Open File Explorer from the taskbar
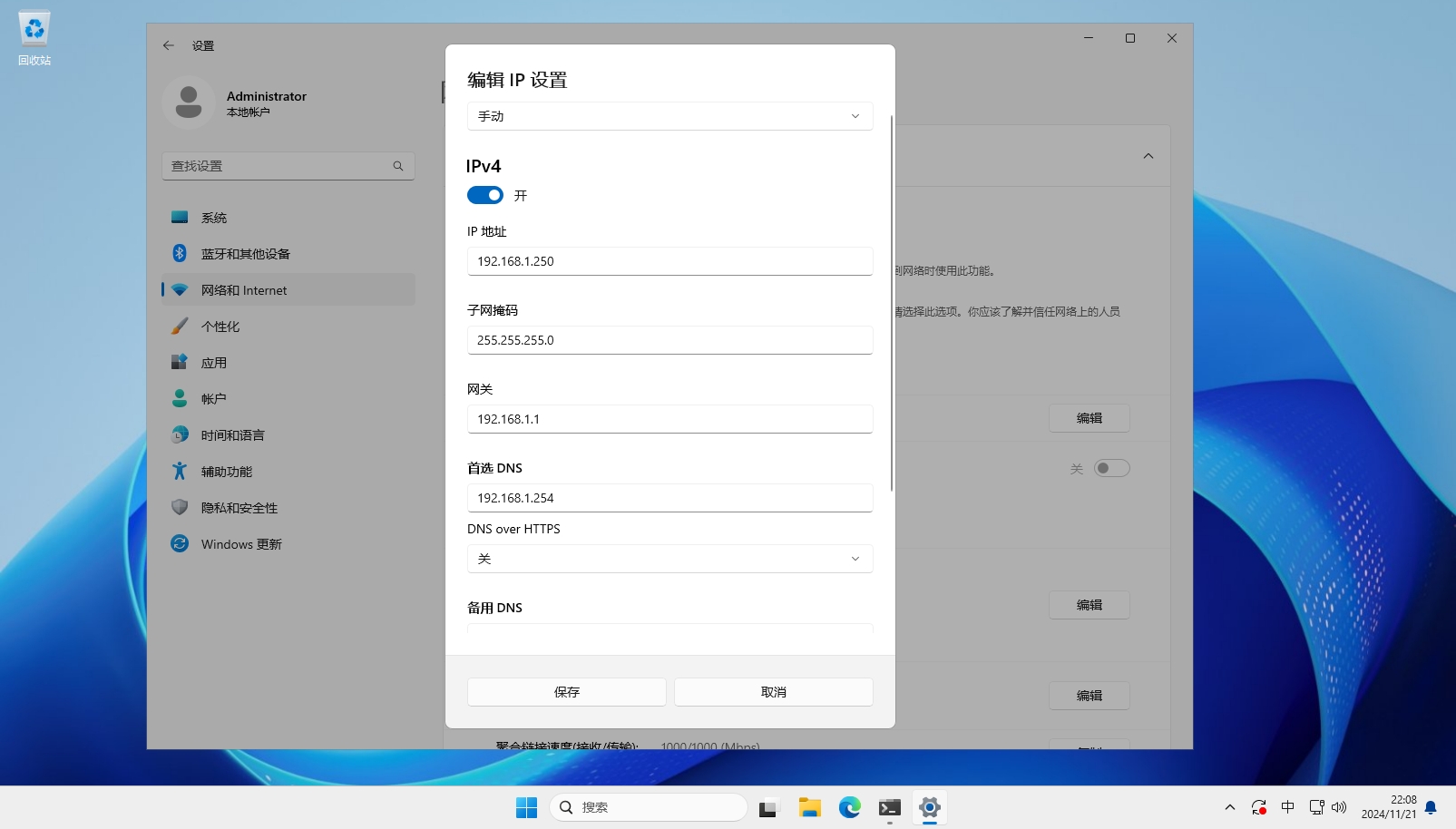Image resolution: width=1456 pixels, height=829 pixels. [809, 807]
